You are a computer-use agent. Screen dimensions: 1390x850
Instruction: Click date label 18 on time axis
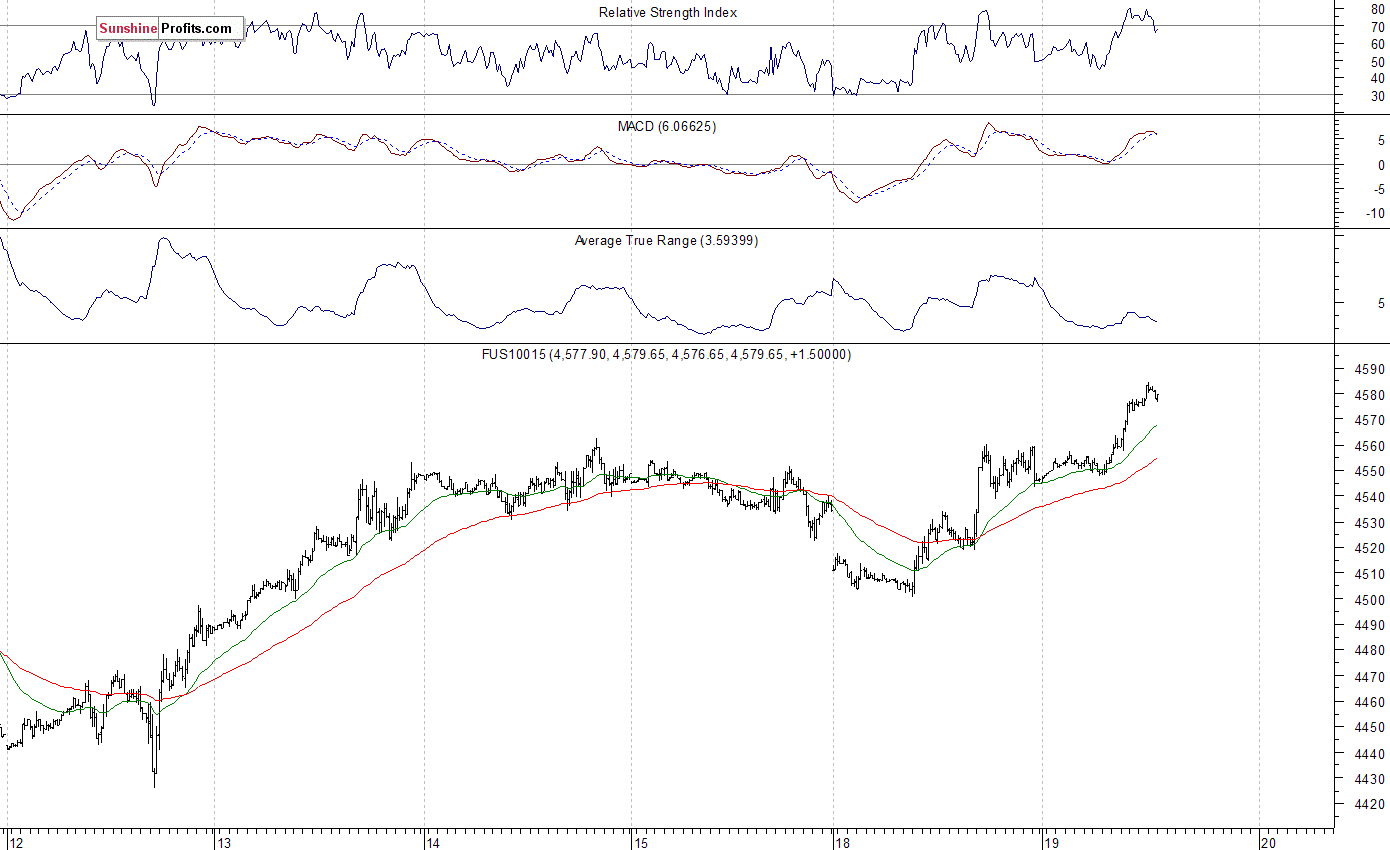[x=843, y=842]
